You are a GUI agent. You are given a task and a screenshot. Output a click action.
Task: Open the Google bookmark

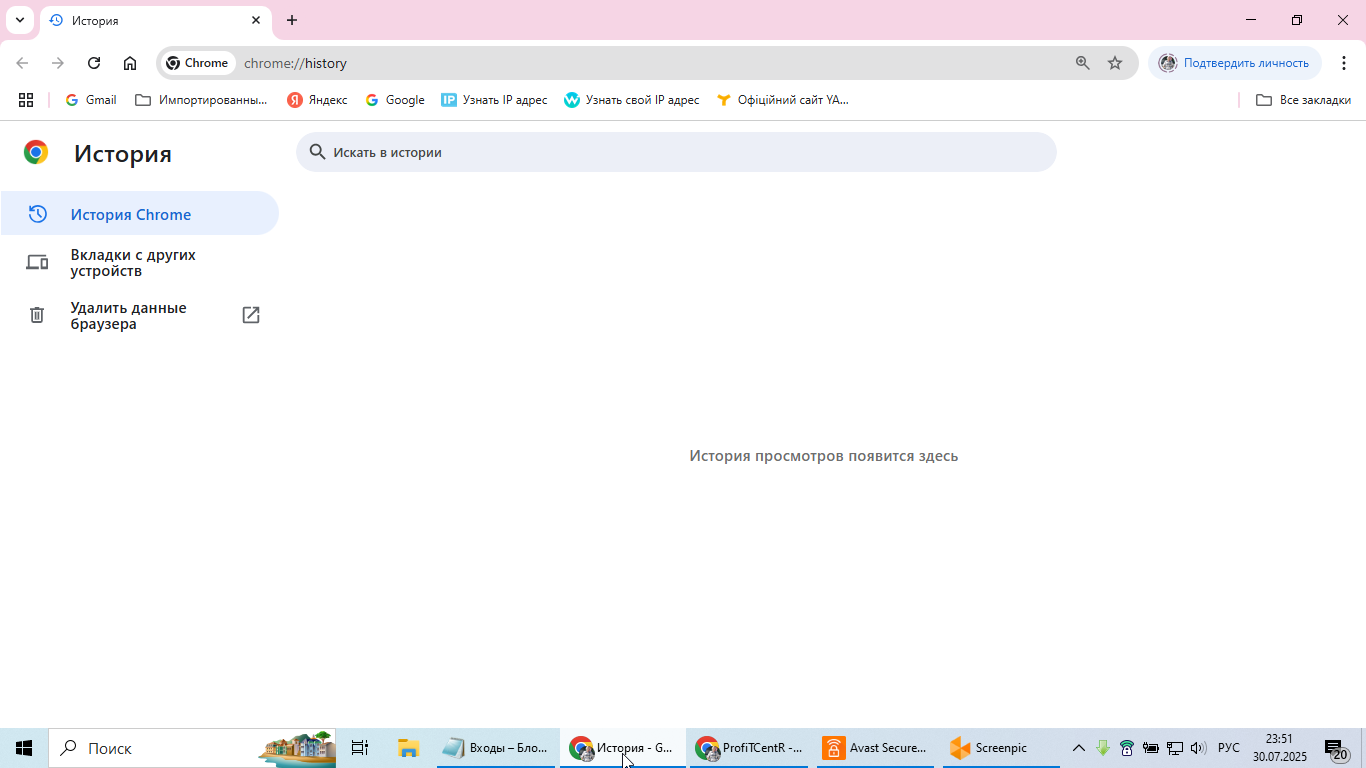pyautogui.click(x=395, y=100)
